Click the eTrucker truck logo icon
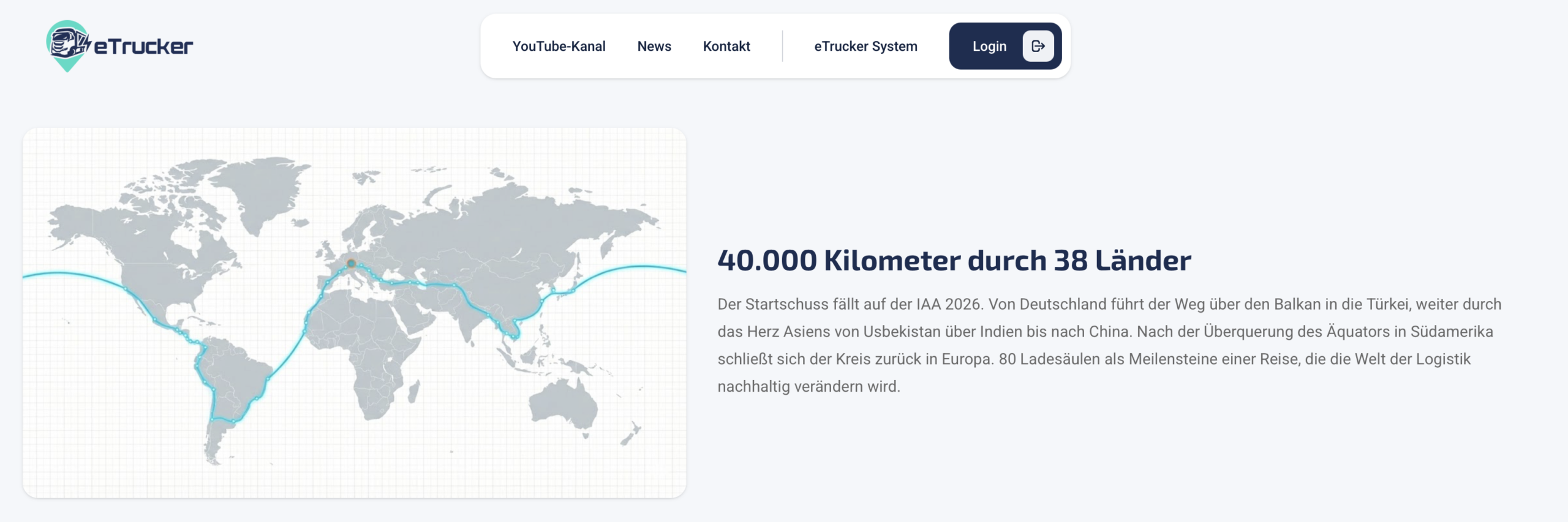 (68, 46)
